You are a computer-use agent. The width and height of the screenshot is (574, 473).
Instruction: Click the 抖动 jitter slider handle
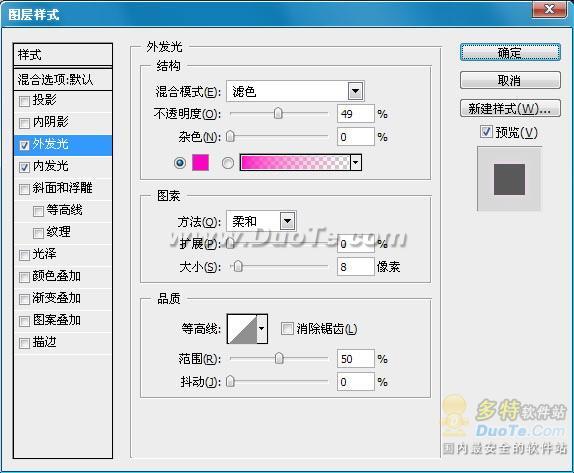[x=230, y=381]
